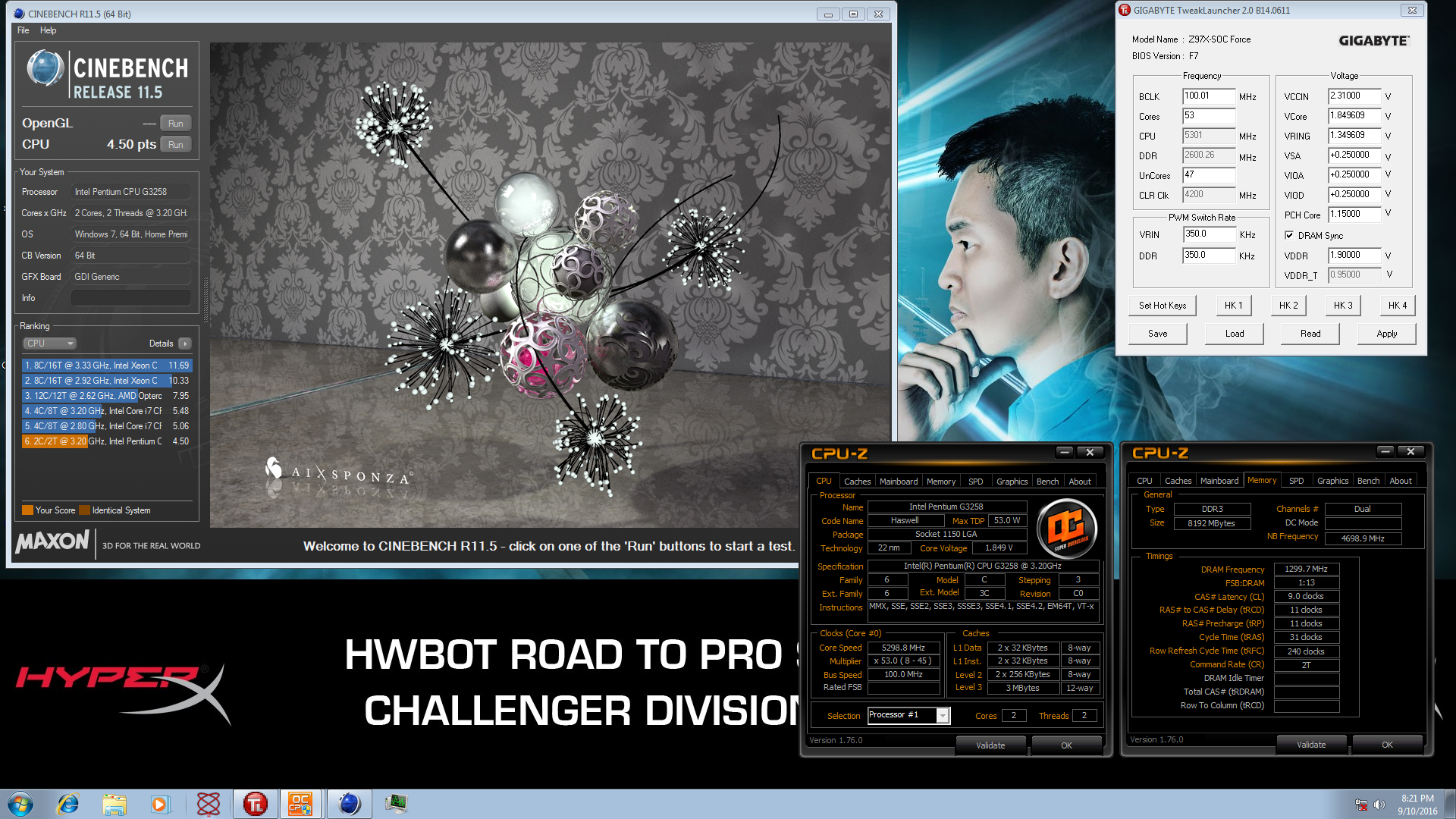Click the volume speaker tray icon
1456x819 pixels.
point(1379,805)
